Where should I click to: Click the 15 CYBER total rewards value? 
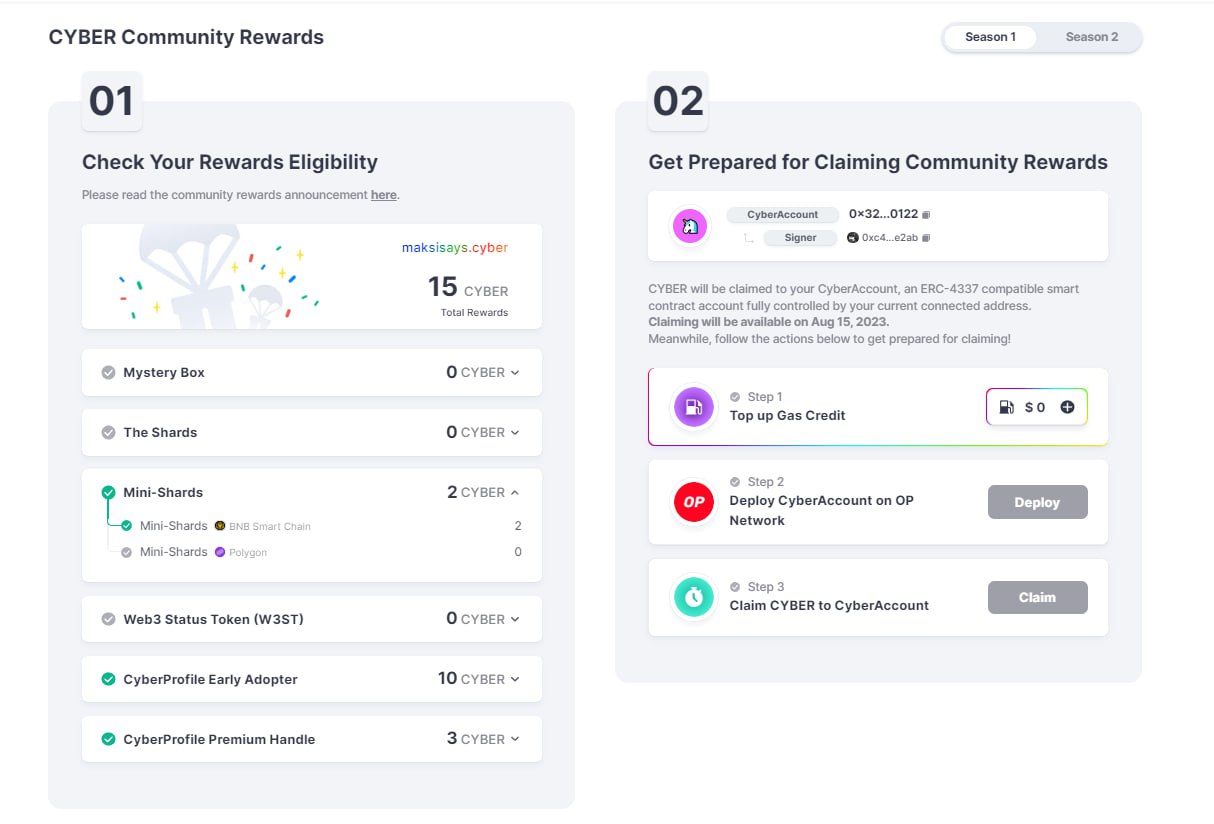pos(468,288)
